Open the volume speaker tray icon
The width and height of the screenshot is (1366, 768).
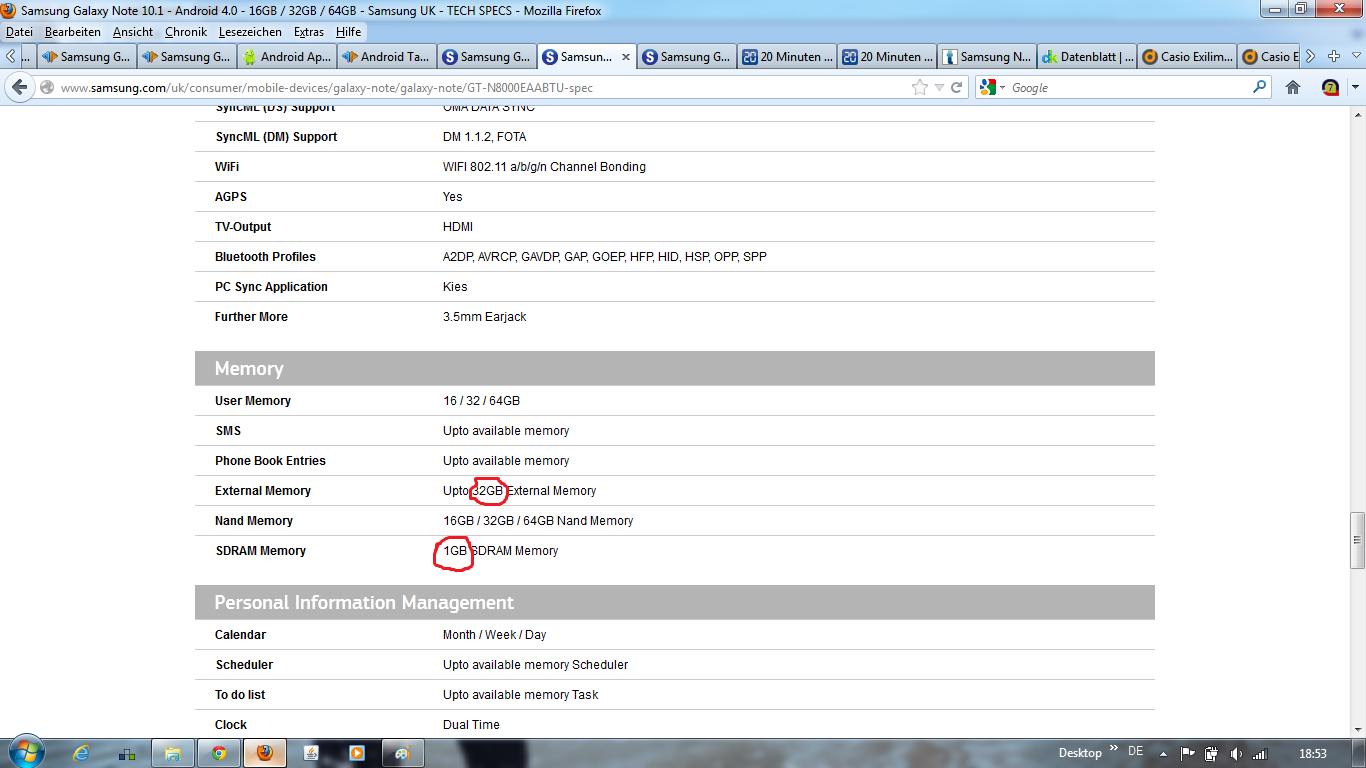tap(1236, 753)
